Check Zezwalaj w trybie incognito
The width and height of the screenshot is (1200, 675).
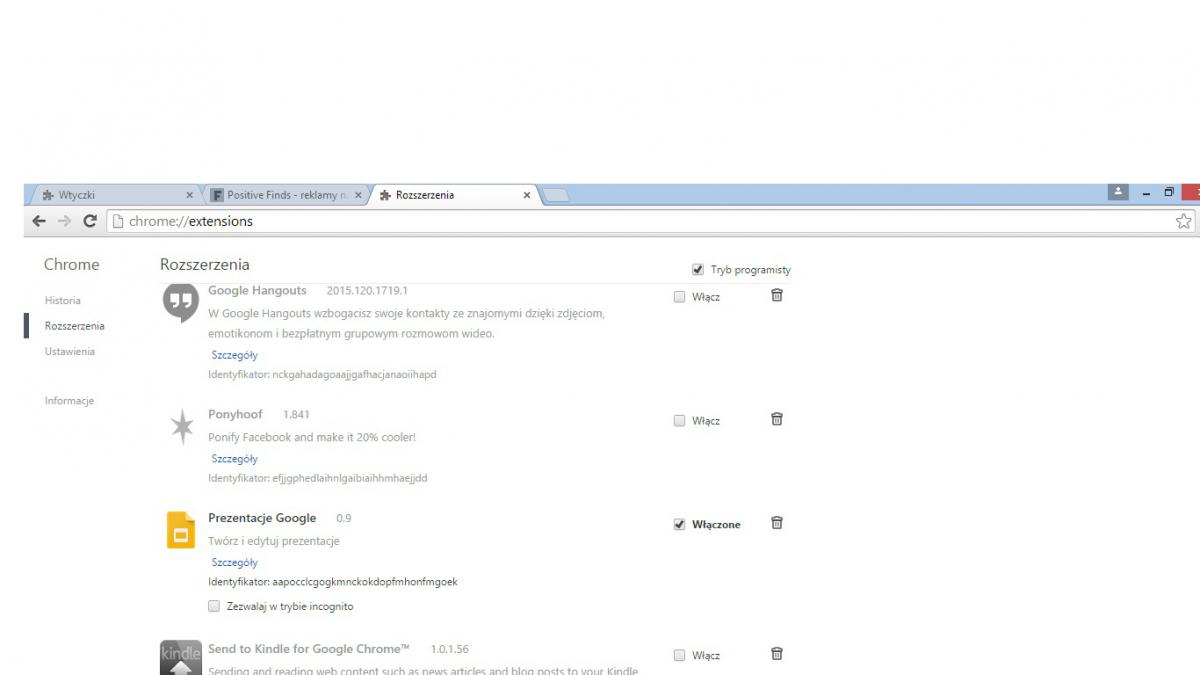pos(214,606)
